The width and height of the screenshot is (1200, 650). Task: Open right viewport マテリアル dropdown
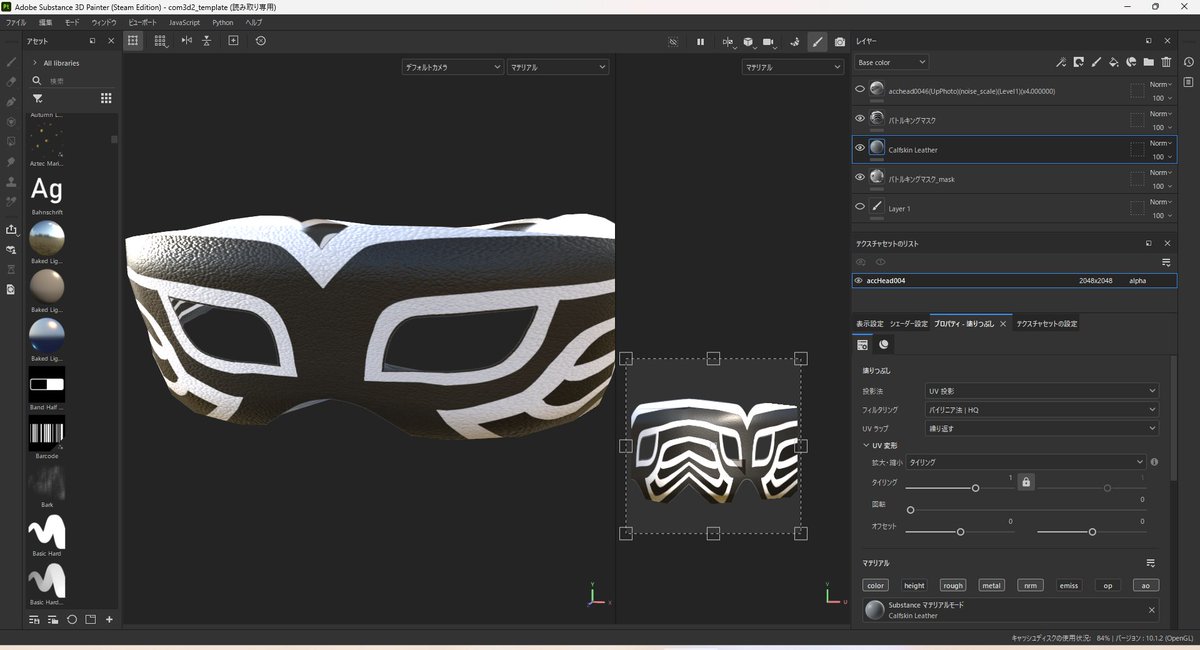coord(793,67)
